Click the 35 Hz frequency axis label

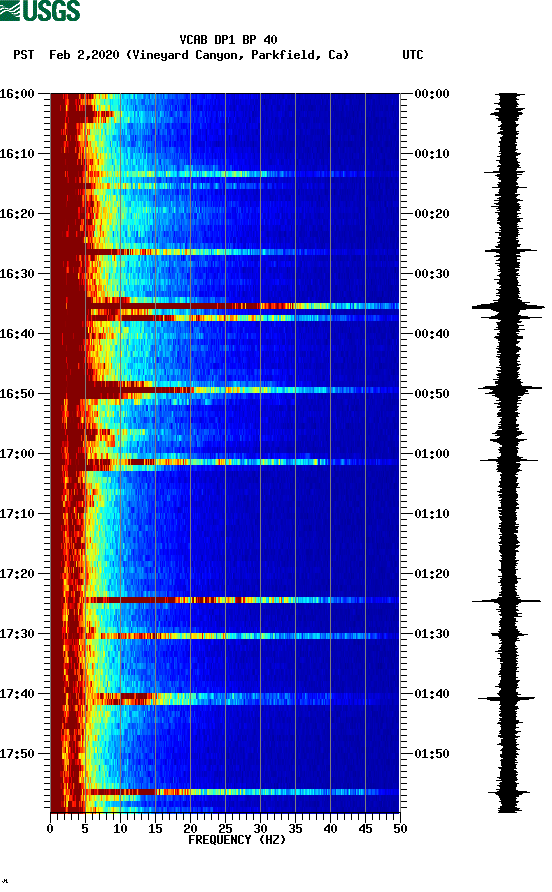[x=295, y=828]
